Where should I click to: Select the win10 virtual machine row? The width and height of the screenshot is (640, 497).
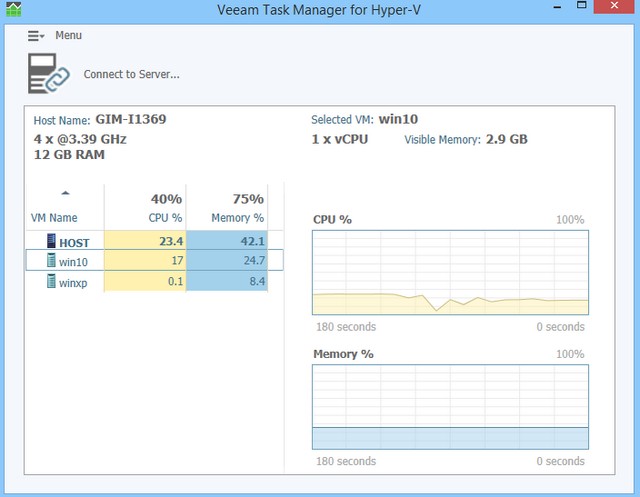[x=154, y=260]
